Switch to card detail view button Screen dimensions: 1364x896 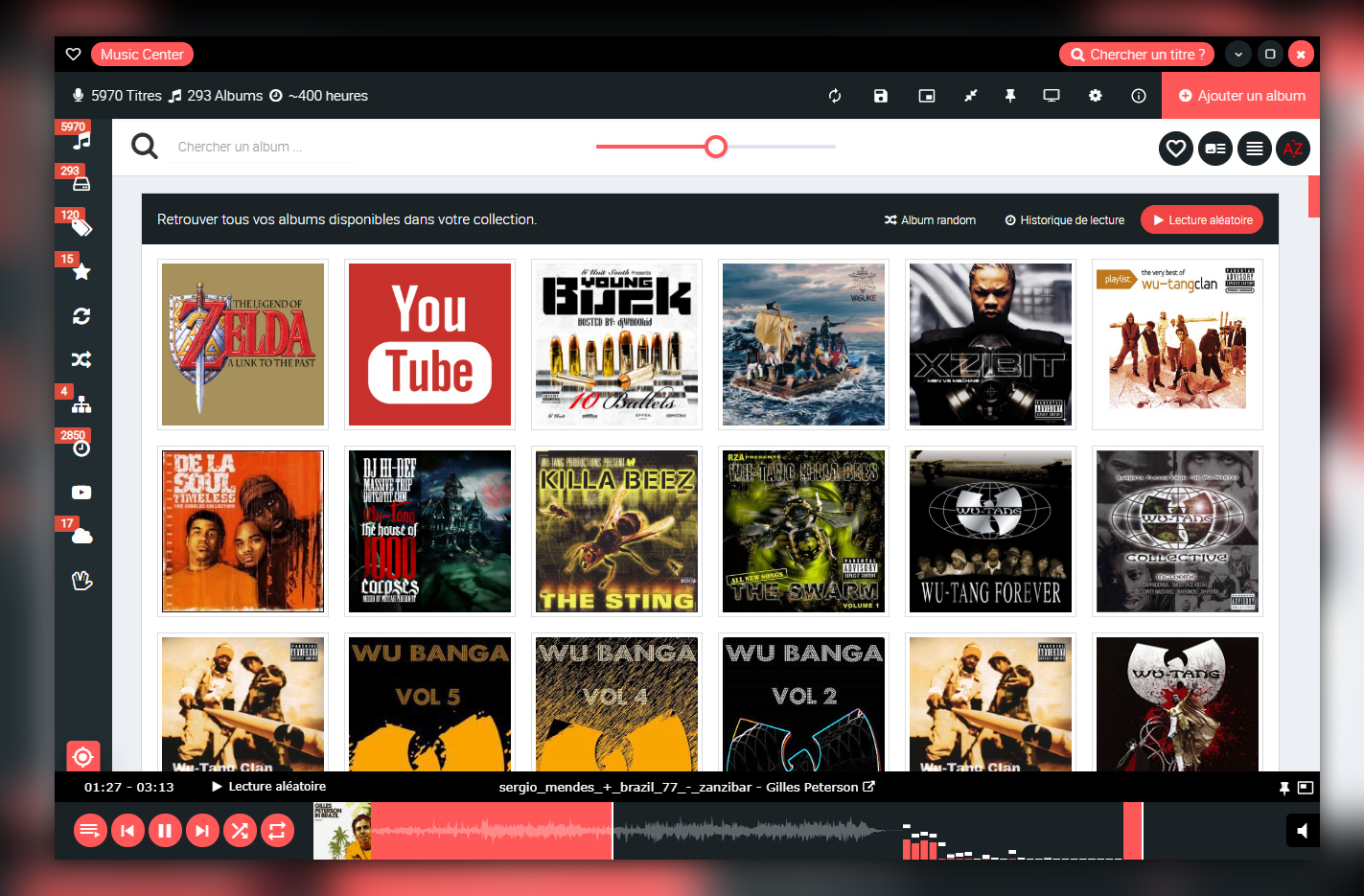(x=1215, y=149)
